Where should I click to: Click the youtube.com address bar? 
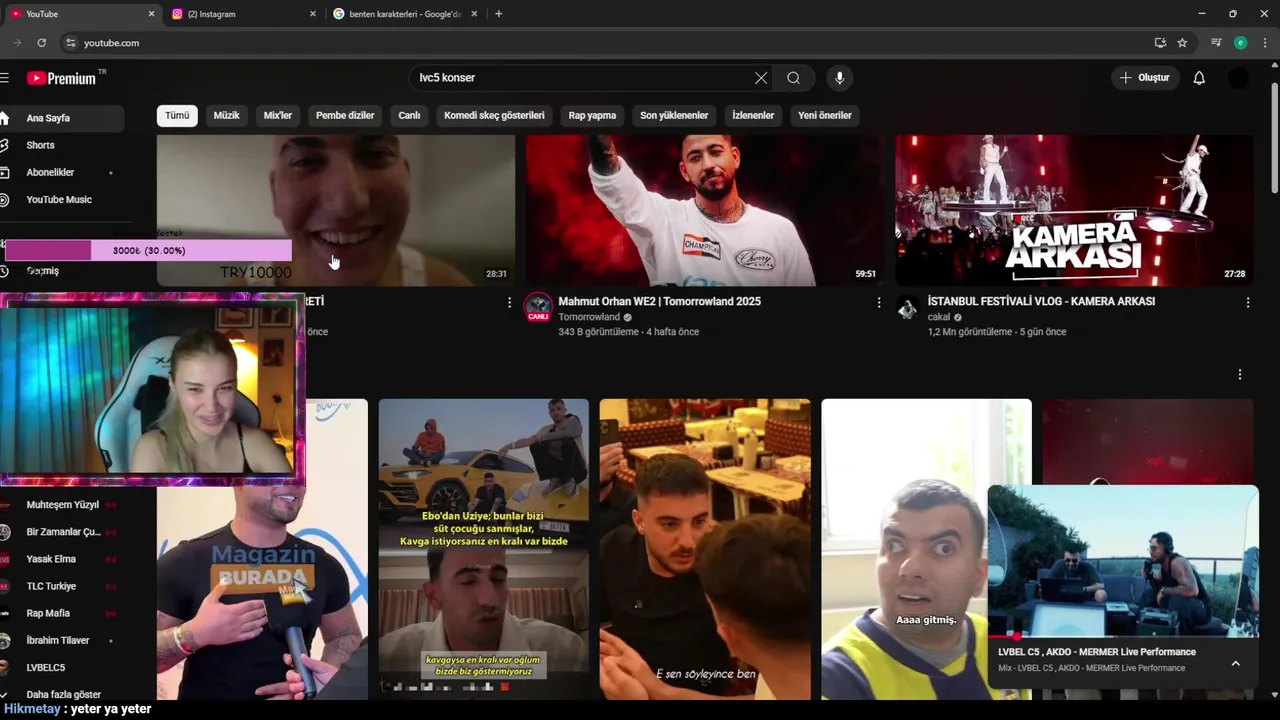click(600, 43)
